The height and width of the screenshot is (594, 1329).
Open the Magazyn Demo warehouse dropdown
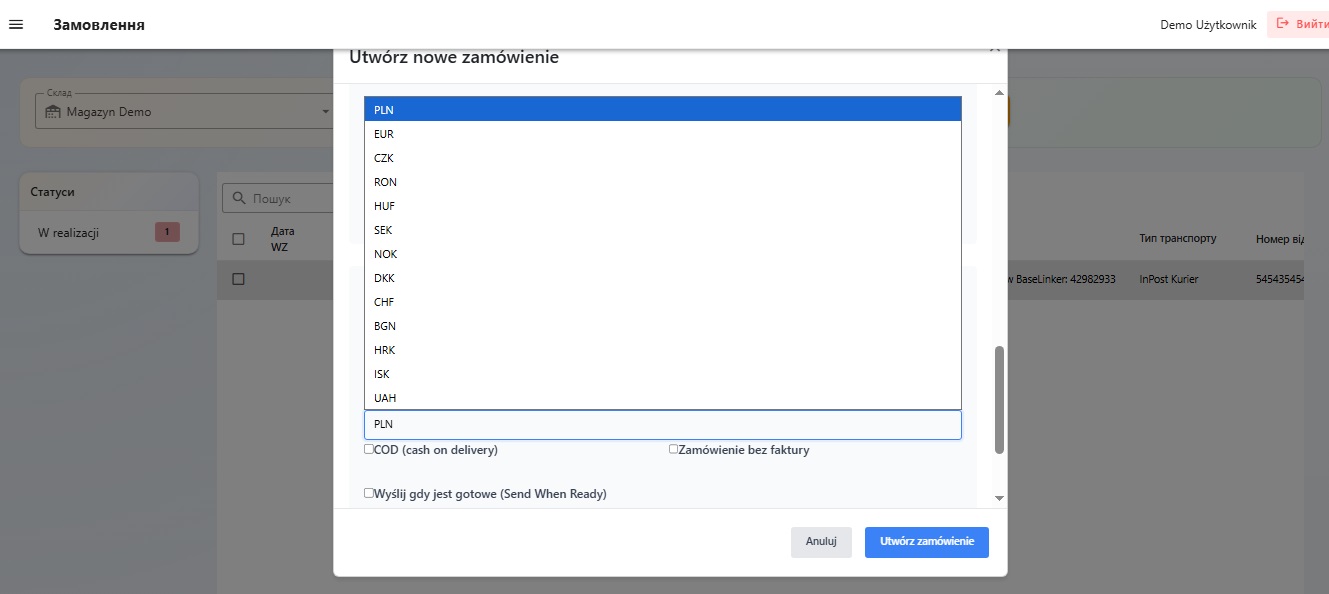tap(183, 112)
